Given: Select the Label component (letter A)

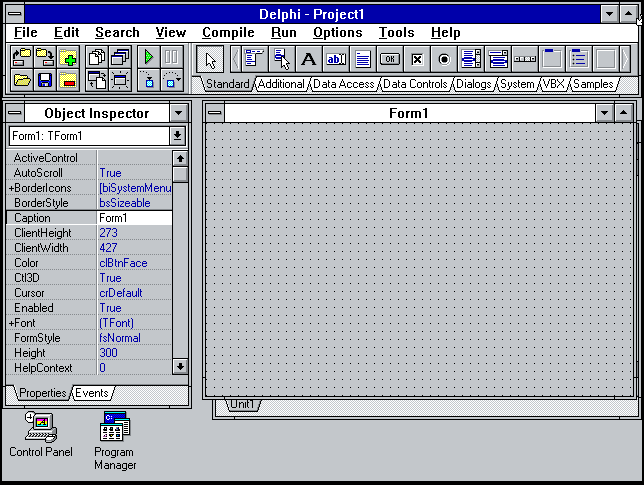Looking at the screenshot, I should [309, 59].
